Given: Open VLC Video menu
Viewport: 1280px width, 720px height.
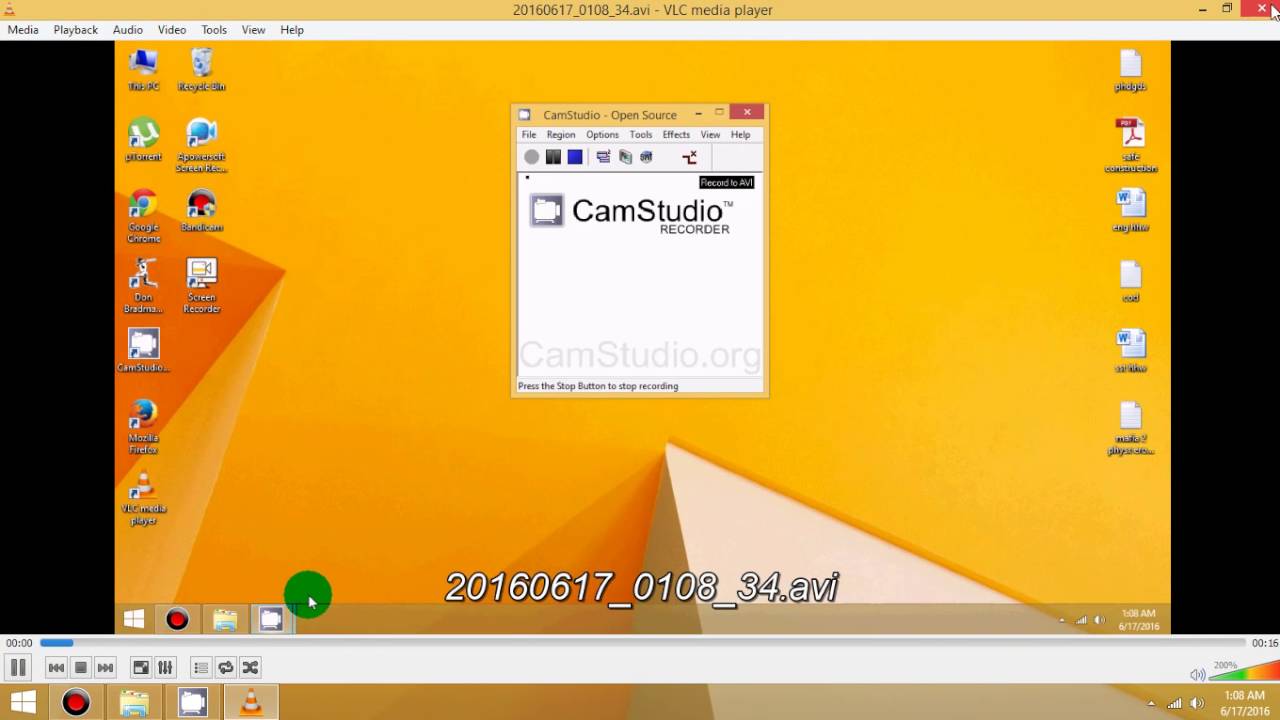Looking at the screenshot, I should point(172,30).
